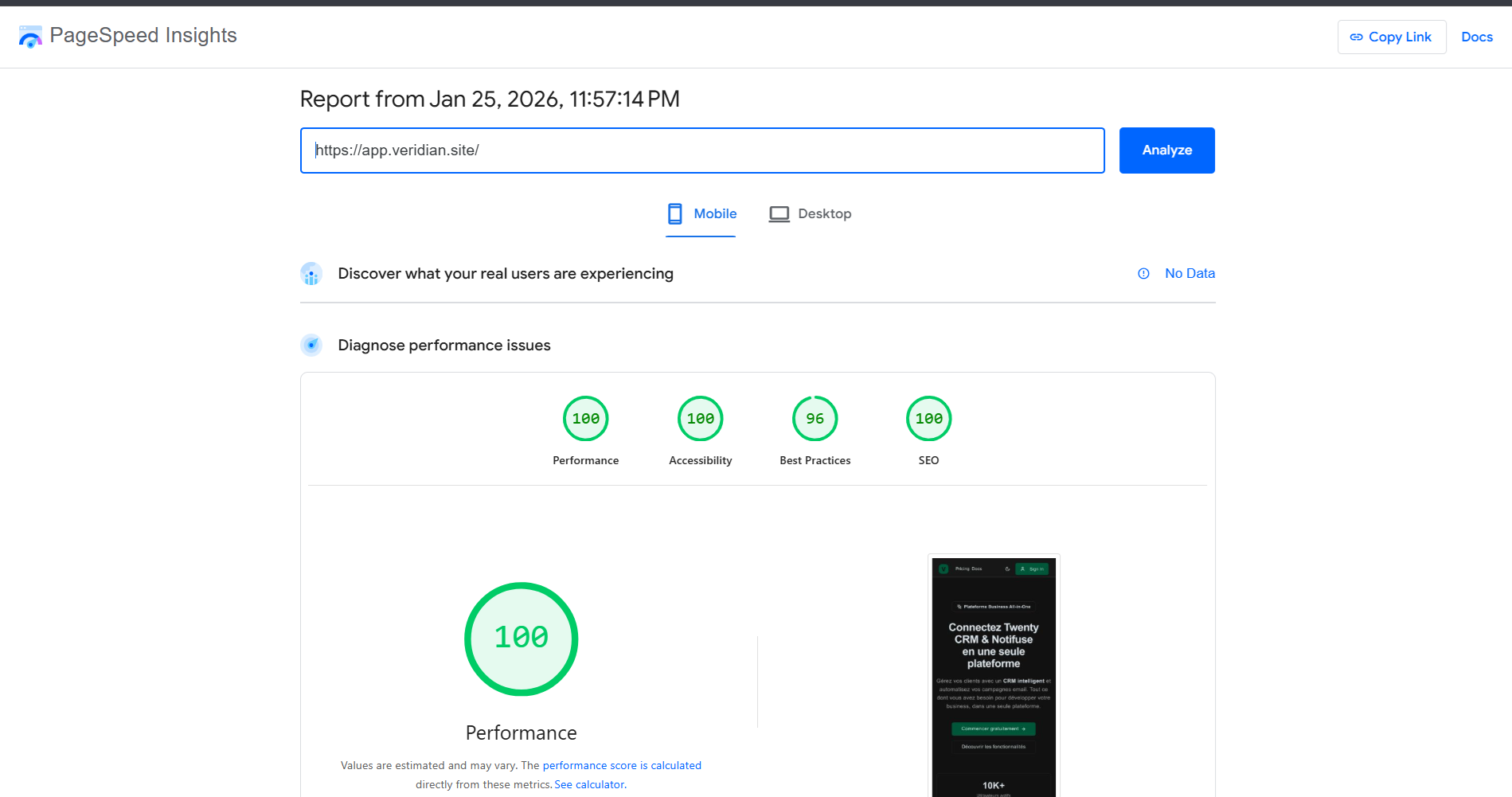This screenshot has height=797, width=1512.
Task: Click the Mobile phone icon
Action: click(x=674, y=213)
